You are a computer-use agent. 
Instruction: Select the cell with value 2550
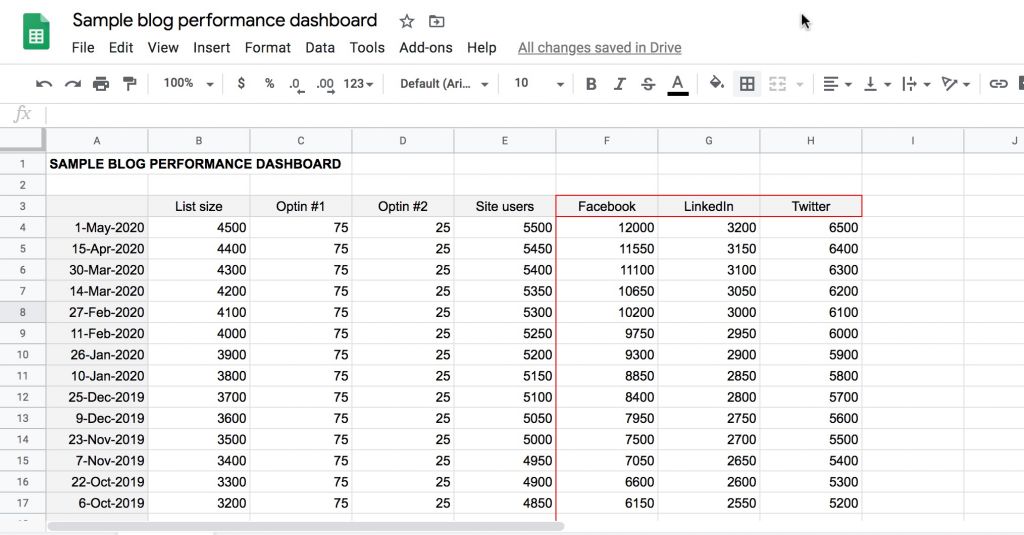click(x=709, y=503)
